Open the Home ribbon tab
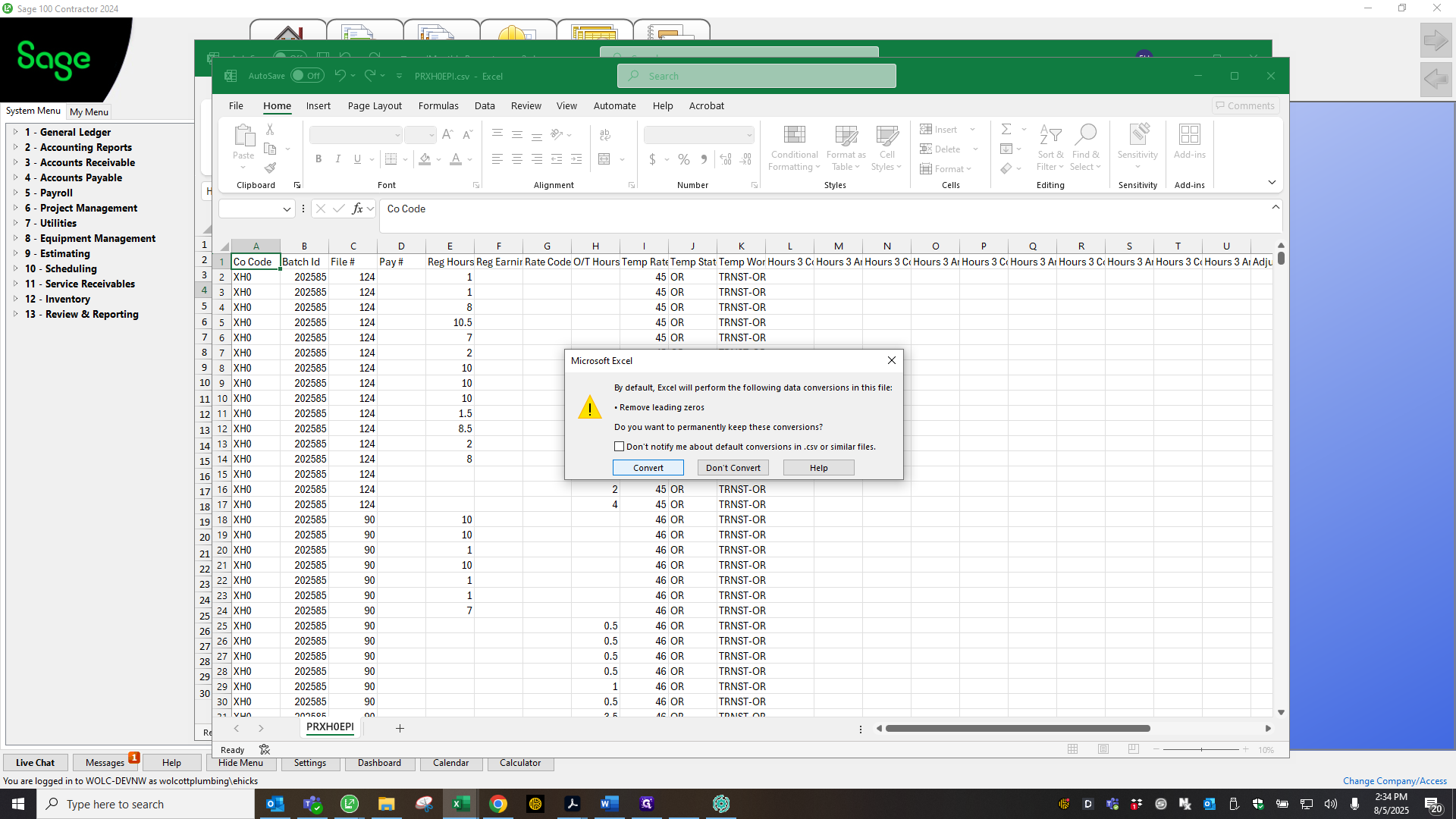Image resolution: width=1456 pixels, height=819 pixels. pyautogui.click(x=277, y=106)
